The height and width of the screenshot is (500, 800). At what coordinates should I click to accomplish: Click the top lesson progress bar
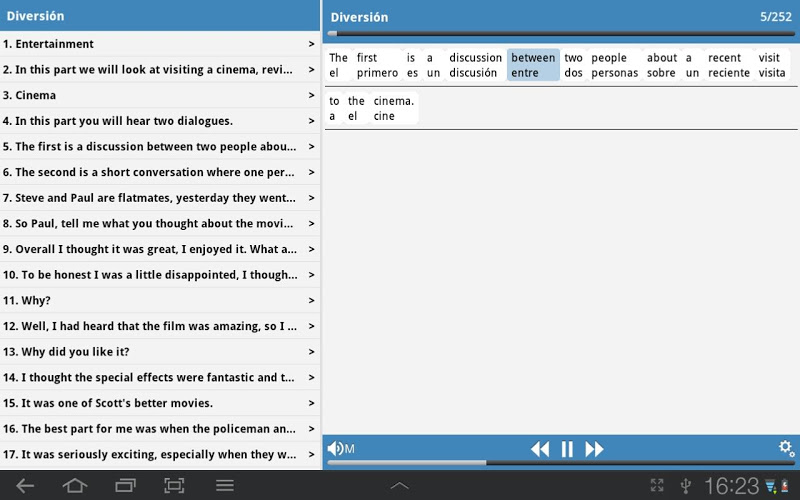coord(561,34)
